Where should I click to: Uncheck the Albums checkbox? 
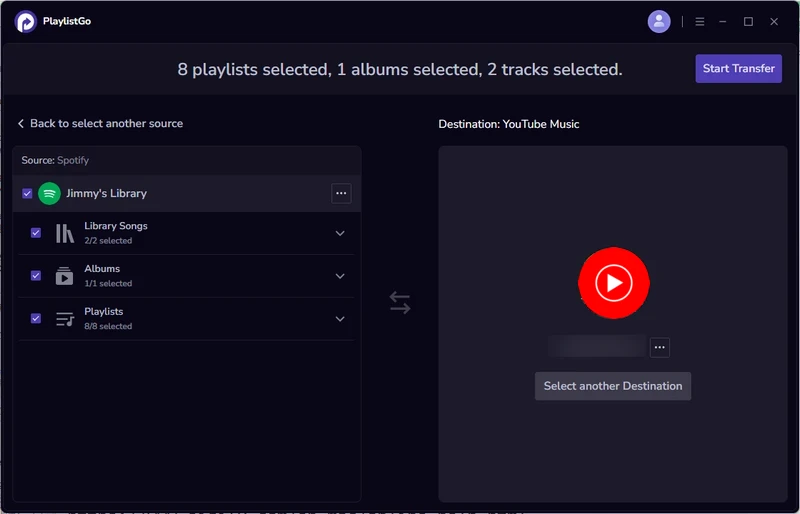click(36, 276)
